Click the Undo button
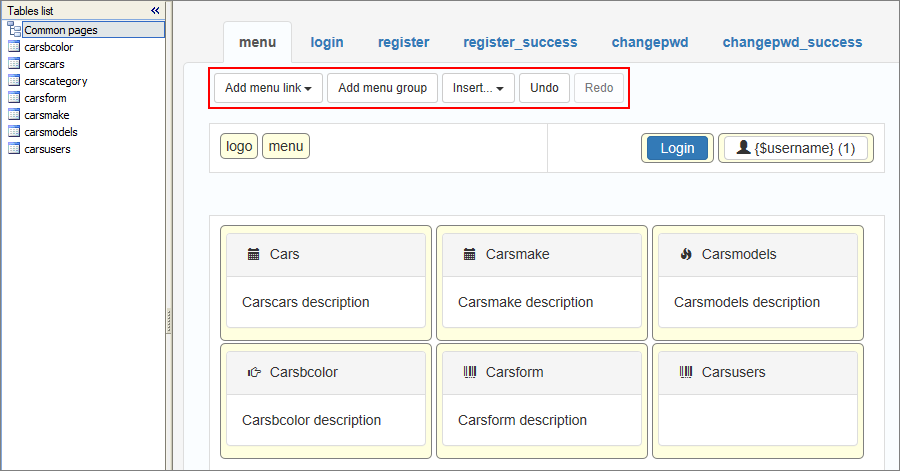The width and height of the screenshot is (900, 471). [x=544, y=88]
